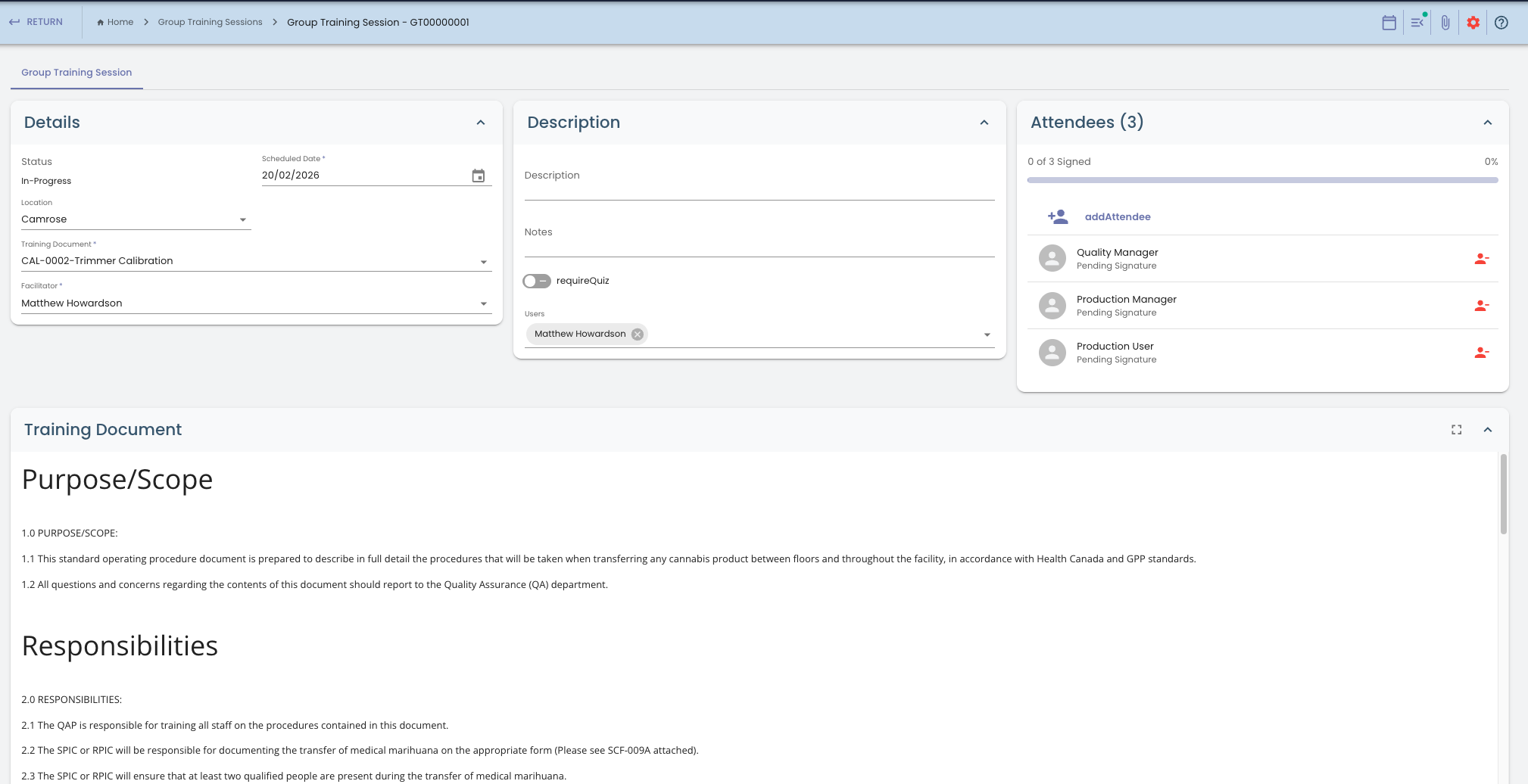Viewport: 1528px width, 784px height.
Task: Open the Scheduled Date calendar picker
Action: [479, 176]
